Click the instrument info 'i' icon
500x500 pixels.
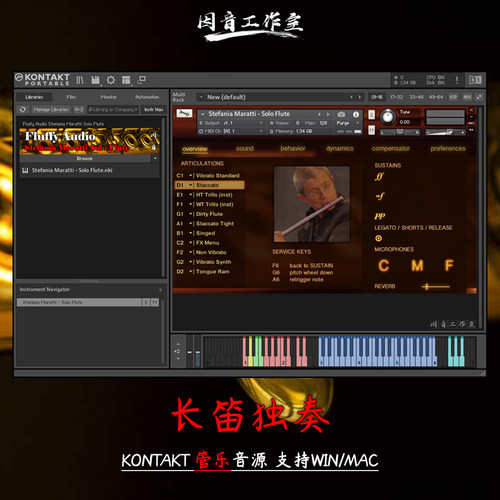(x=356, y=114)
